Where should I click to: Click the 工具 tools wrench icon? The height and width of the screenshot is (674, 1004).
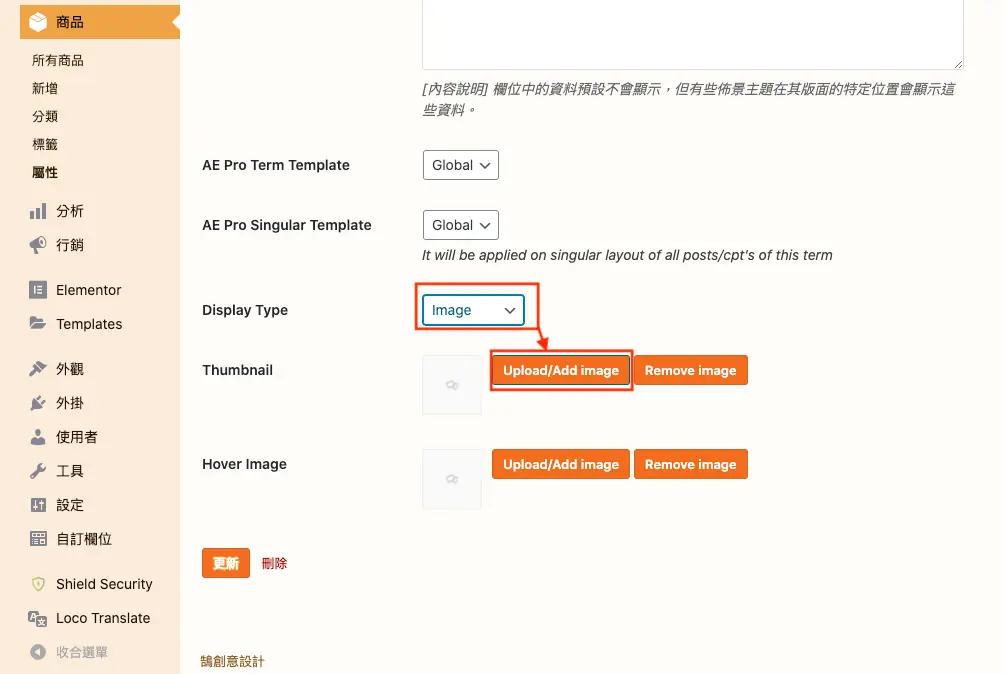pos(38,471)
